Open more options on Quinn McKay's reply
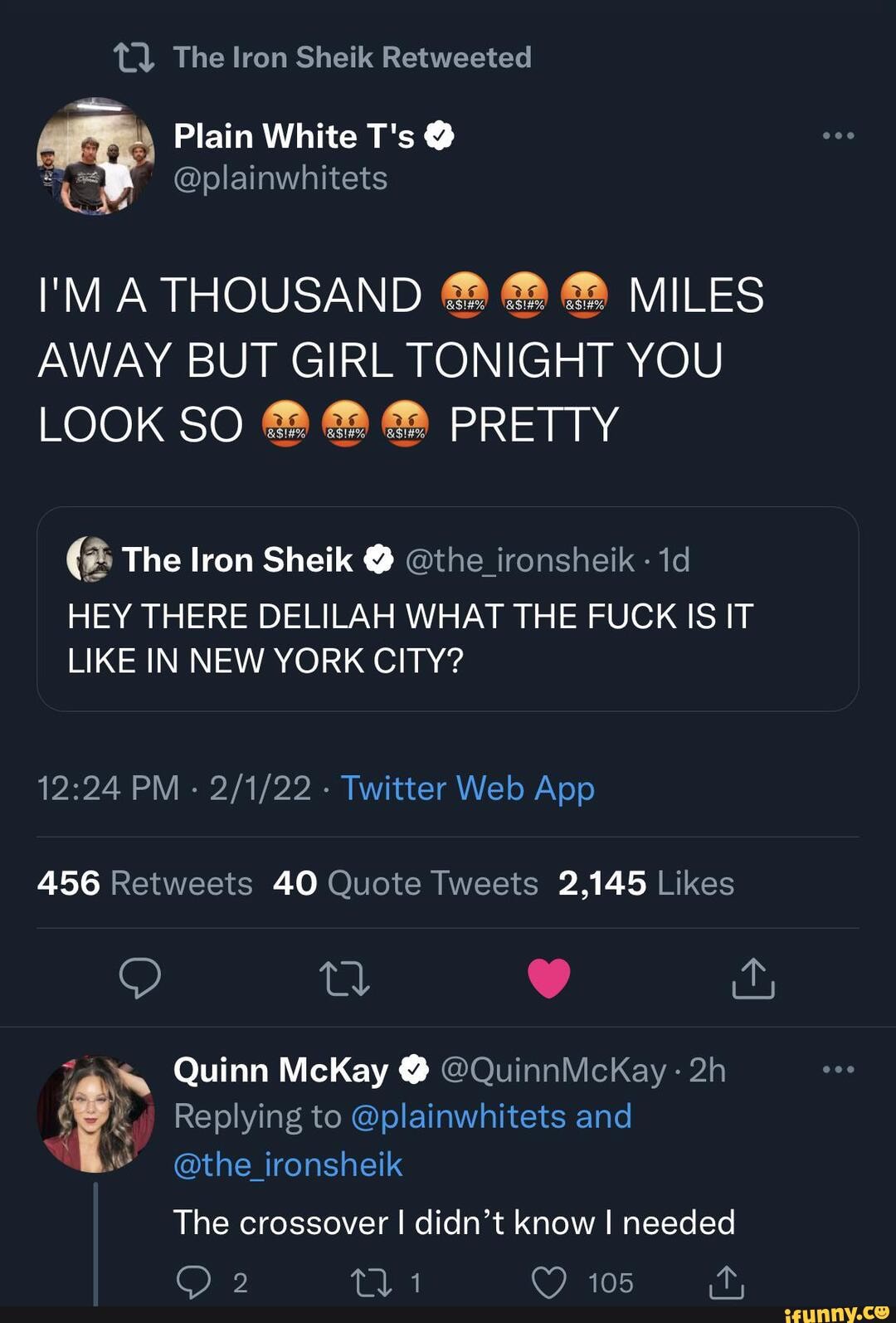The height and width of the screenshot is (1323, 896). tap(840, 1070)
